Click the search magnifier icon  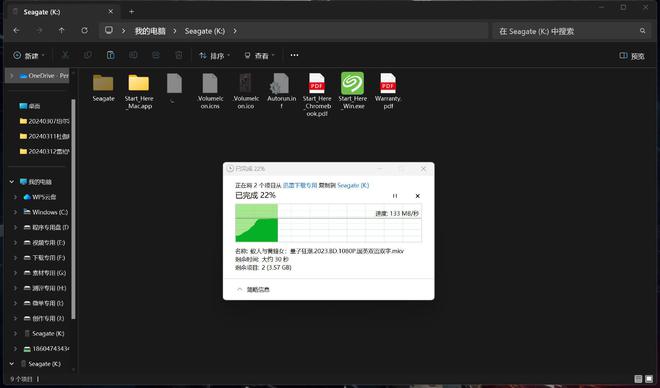point(642,31)
